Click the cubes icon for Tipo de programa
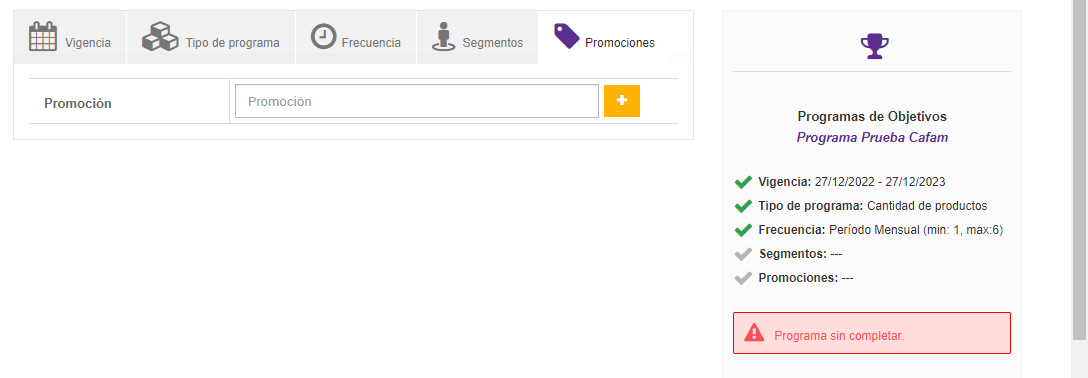The height and width of the screenshot is (378, 1088). pos(160,36)
